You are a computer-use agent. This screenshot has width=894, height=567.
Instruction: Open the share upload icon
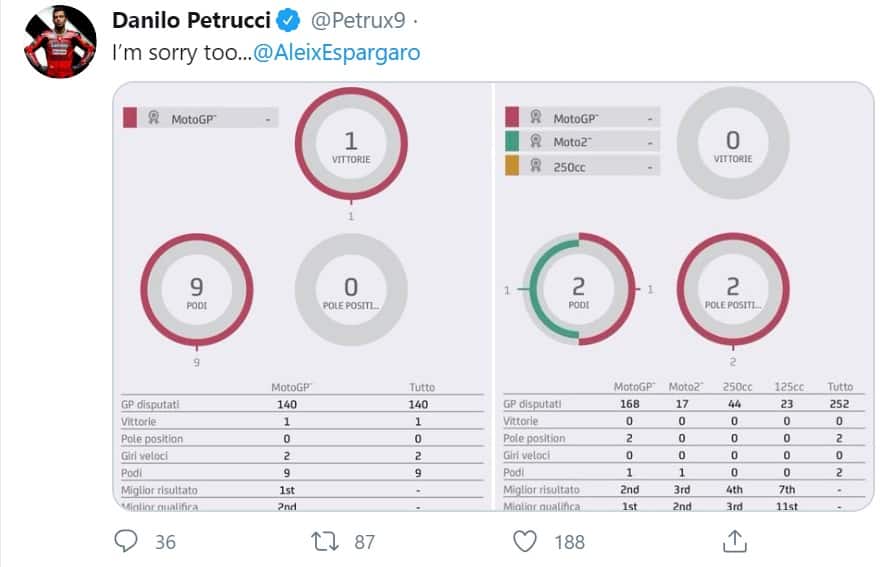[734, 541]
